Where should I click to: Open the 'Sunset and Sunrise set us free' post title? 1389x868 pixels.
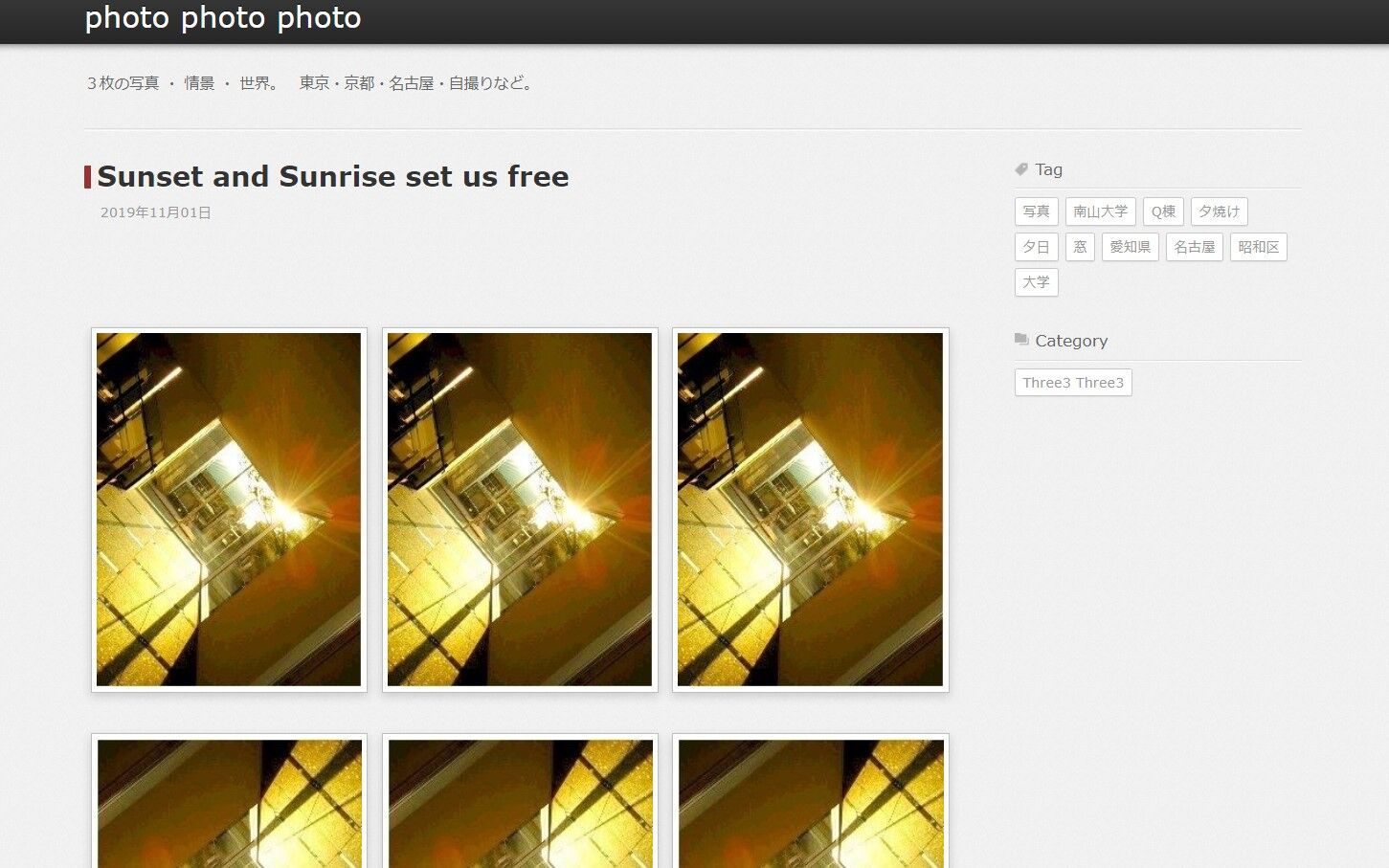333,176
